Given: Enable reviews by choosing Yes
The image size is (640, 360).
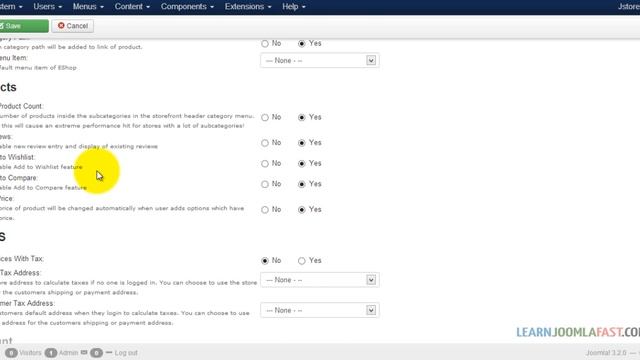Looking at the screenshot, I should [302, 143].
